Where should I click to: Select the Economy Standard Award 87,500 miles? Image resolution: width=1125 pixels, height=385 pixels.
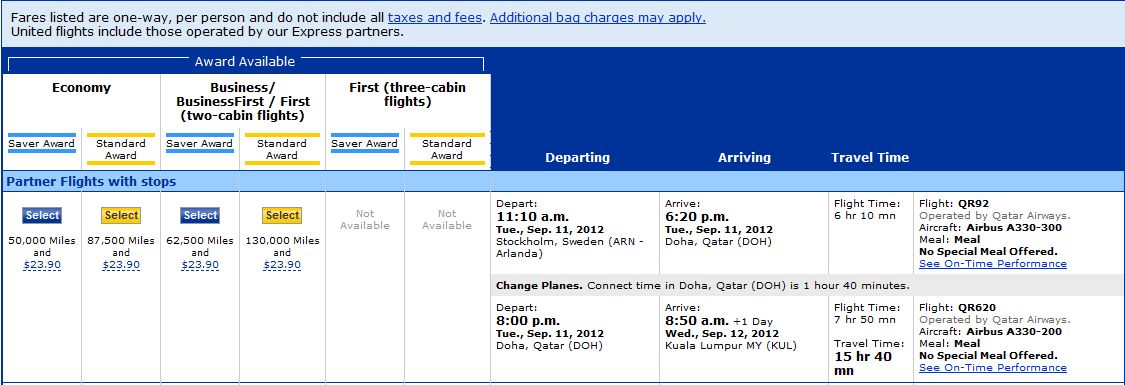(x=121, y=215)
